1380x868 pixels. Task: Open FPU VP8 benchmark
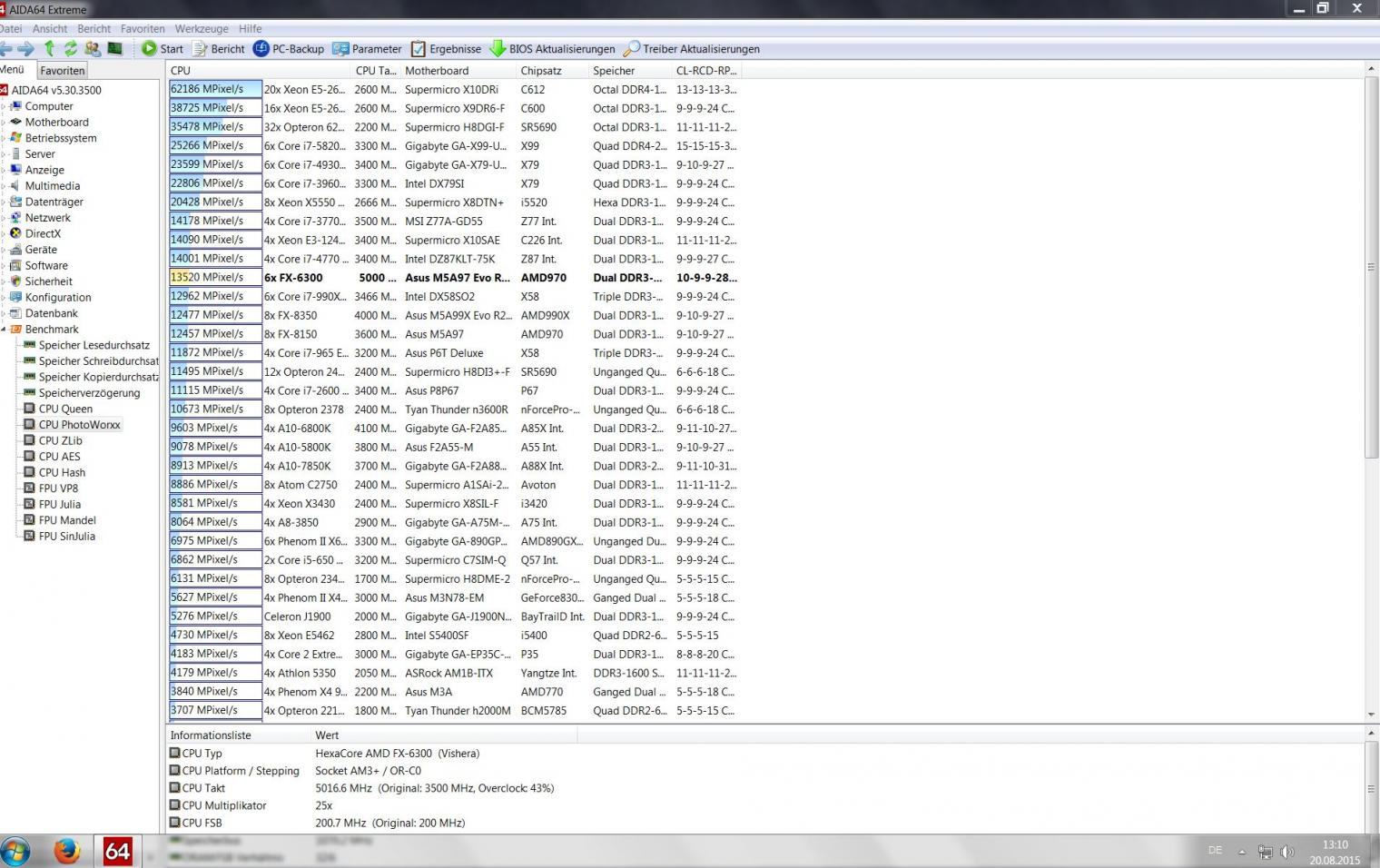(58, 488)
